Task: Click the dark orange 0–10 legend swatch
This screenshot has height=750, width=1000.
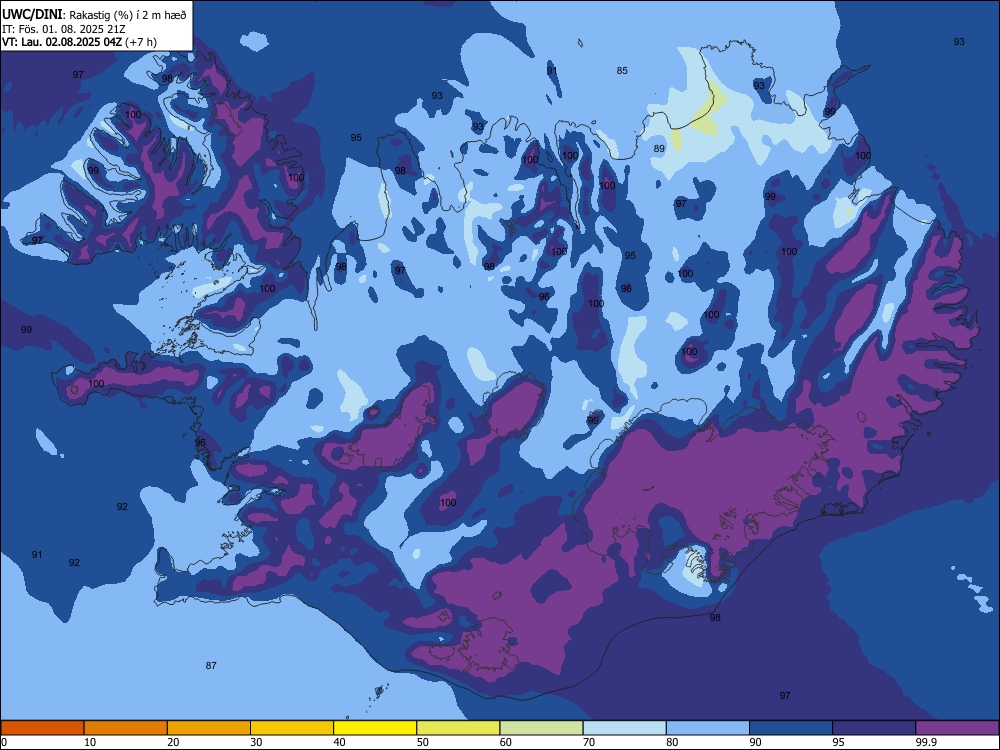Action: click(x=42, y=728)
